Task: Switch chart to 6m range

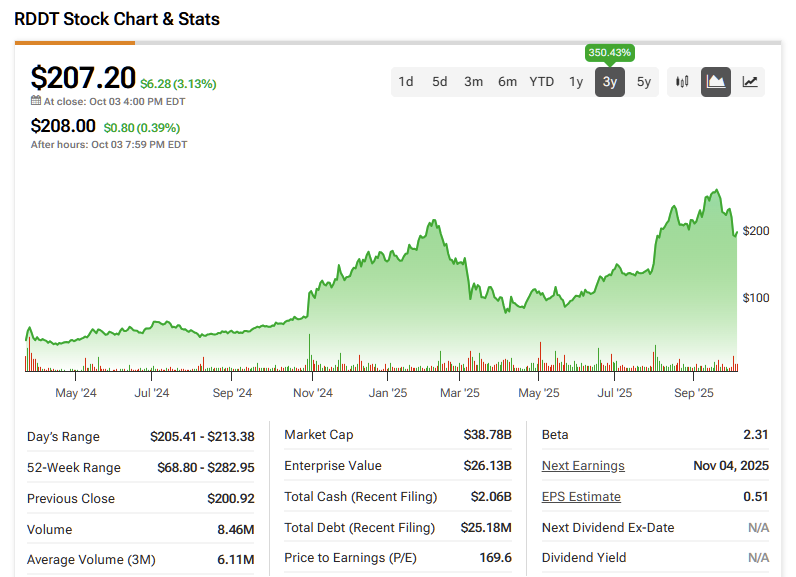Action: (x=508, y=82)
